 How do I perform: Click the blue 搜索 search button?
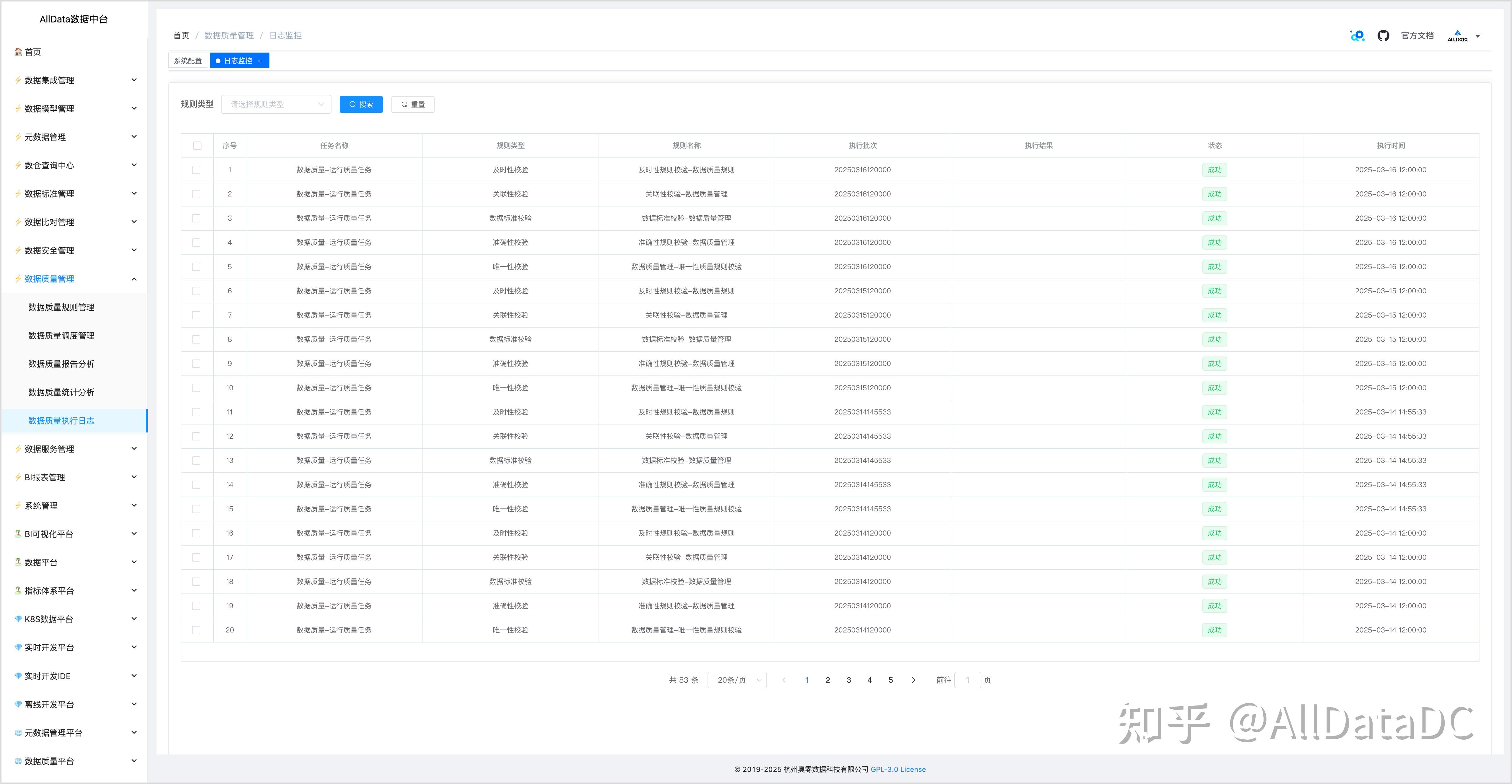[x=361, y=105]
